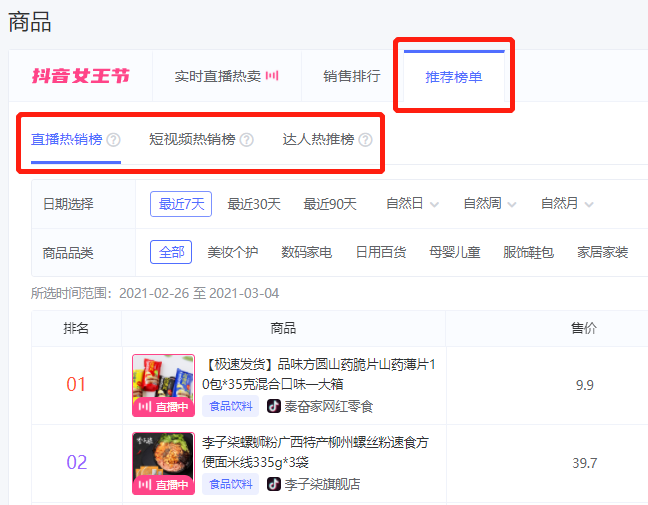The image size is (648, 505).
Task: Open the 李子柒螺蛳粉 product thumbnail
Action: pos(163,463)
